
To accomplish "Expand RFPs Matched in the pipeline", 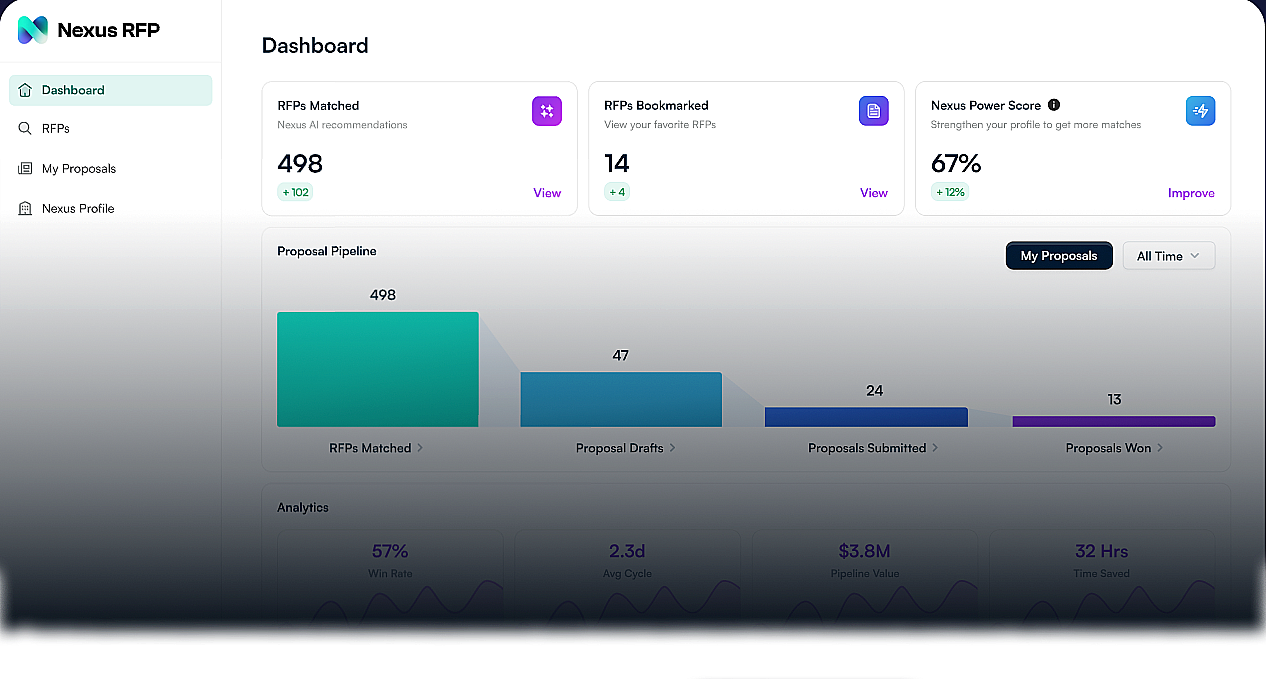I will (376, 448).
